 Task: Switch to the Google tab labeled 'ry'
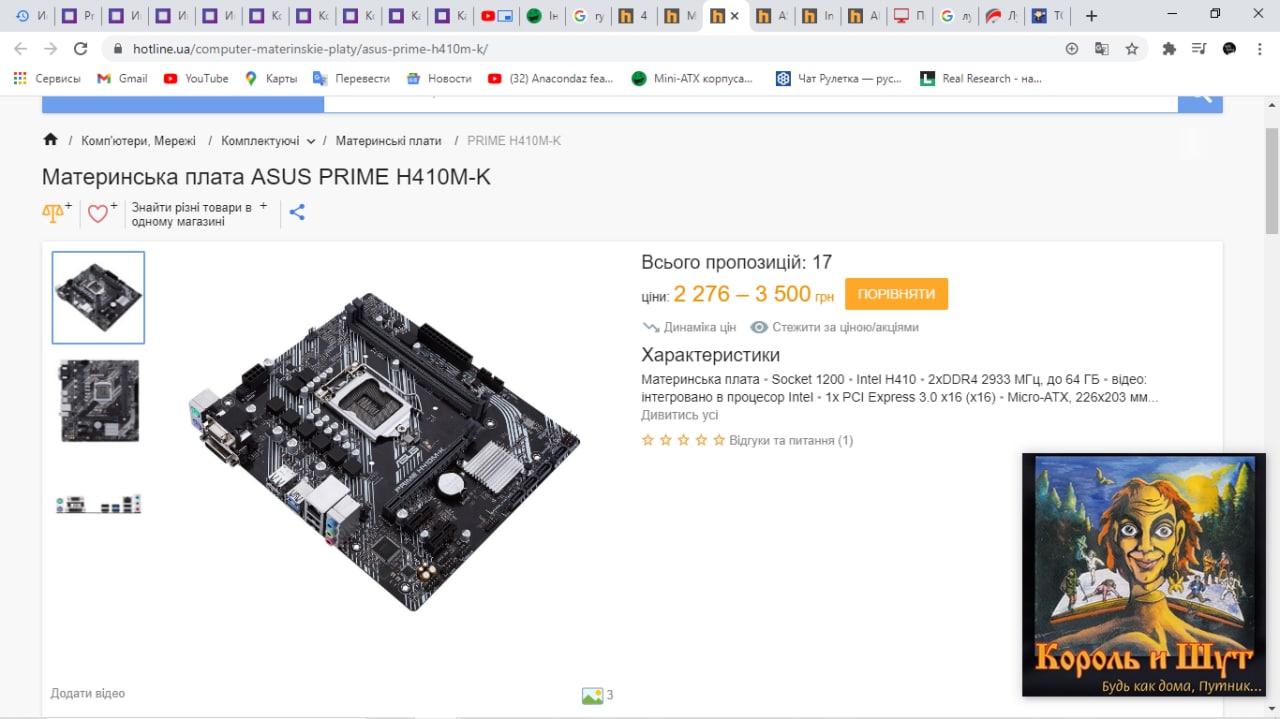(x=588, y=16)
